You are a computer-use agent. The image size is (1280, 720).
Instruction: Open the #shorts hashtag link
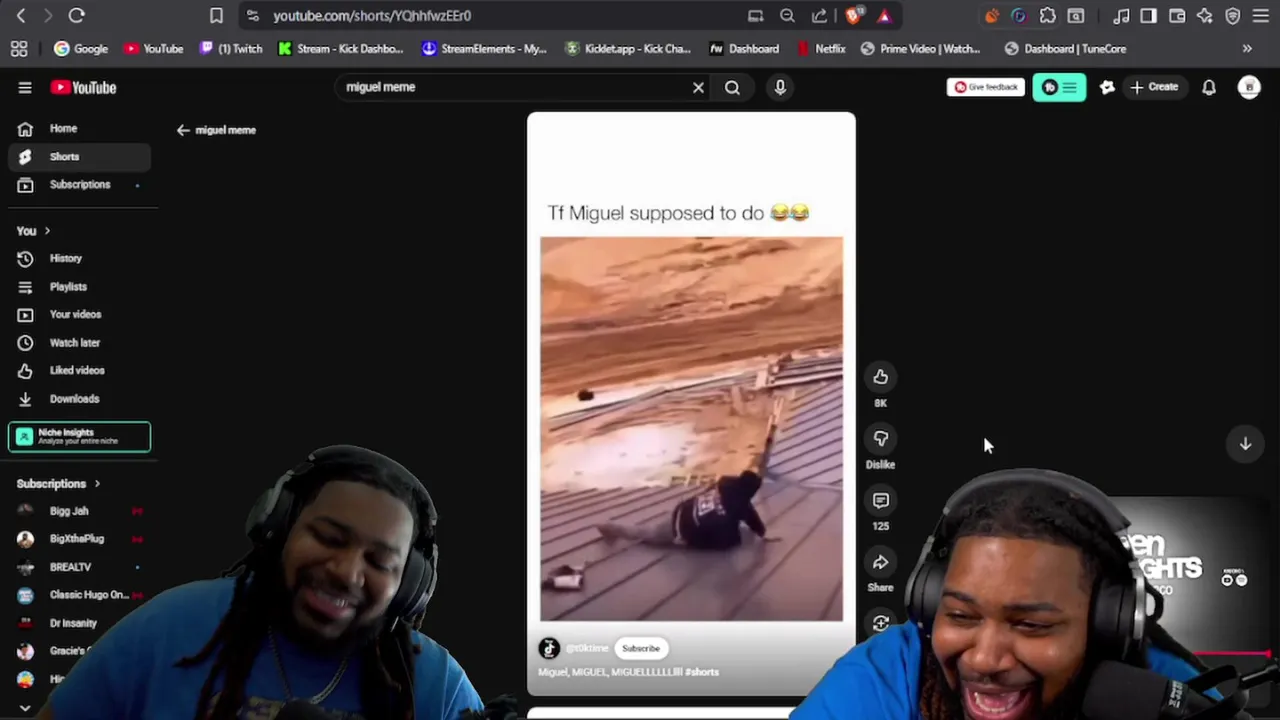pos(702,672)
